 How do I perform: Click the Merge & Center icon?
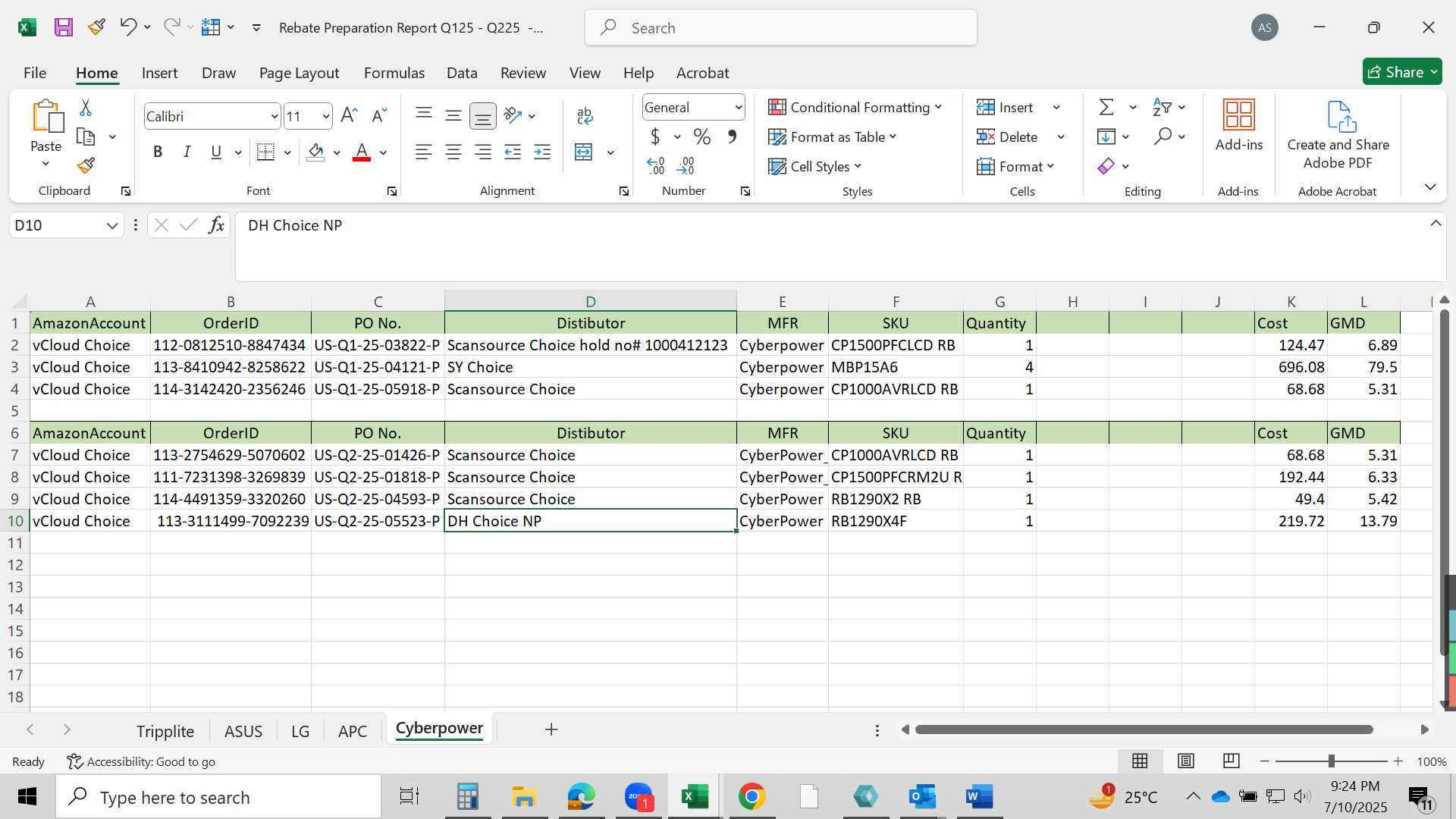pos(584,152)
